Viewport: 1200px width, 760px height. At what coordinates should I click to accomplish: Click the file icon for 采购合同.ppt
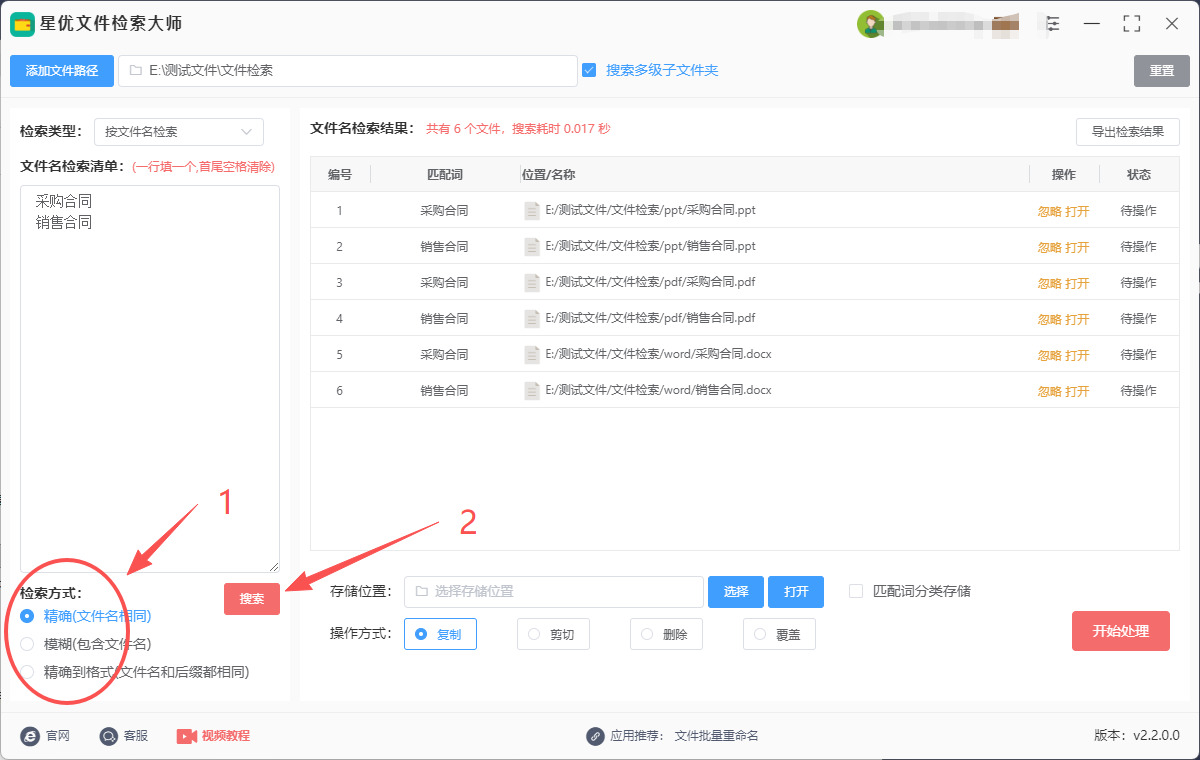point(532,211)
